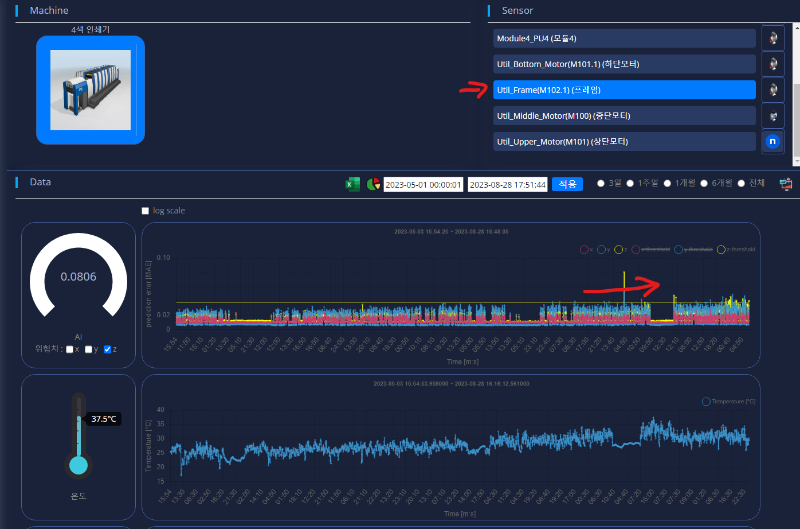Open the pie chart report icon
The height and width of the screenshot is (529, 800).
pos(373,184)
